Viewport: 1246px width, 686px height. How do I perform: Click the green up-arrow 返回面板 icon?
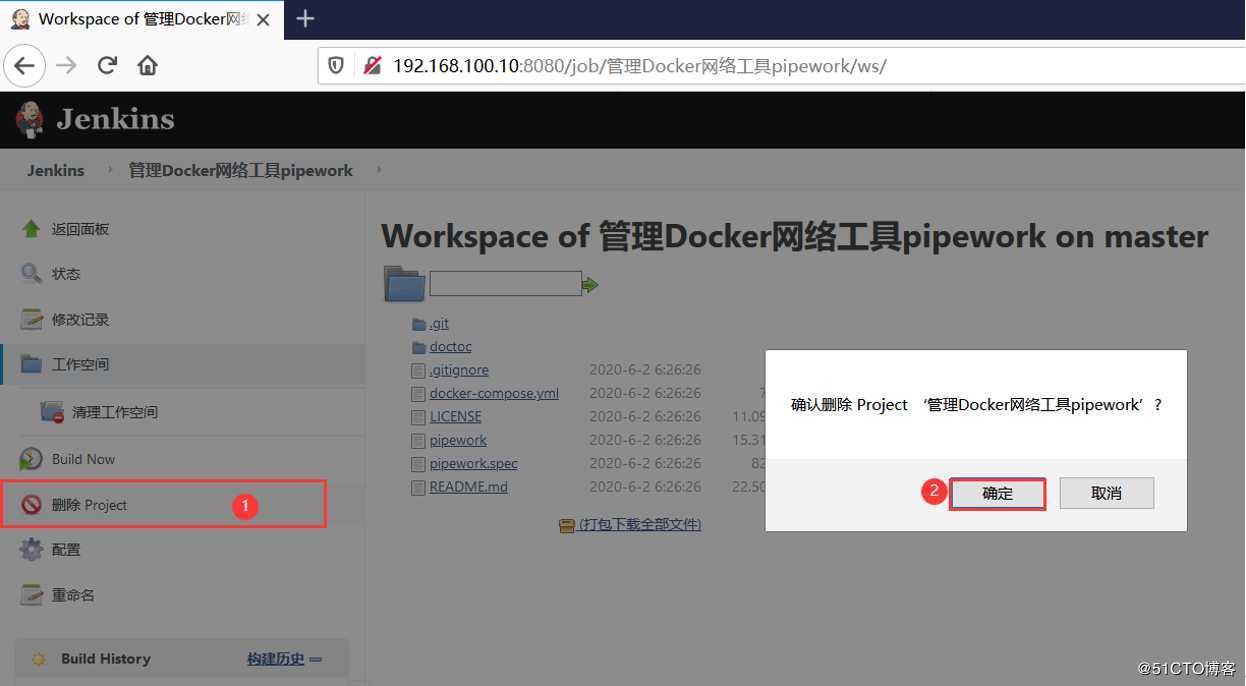click(x=31, y=229)
